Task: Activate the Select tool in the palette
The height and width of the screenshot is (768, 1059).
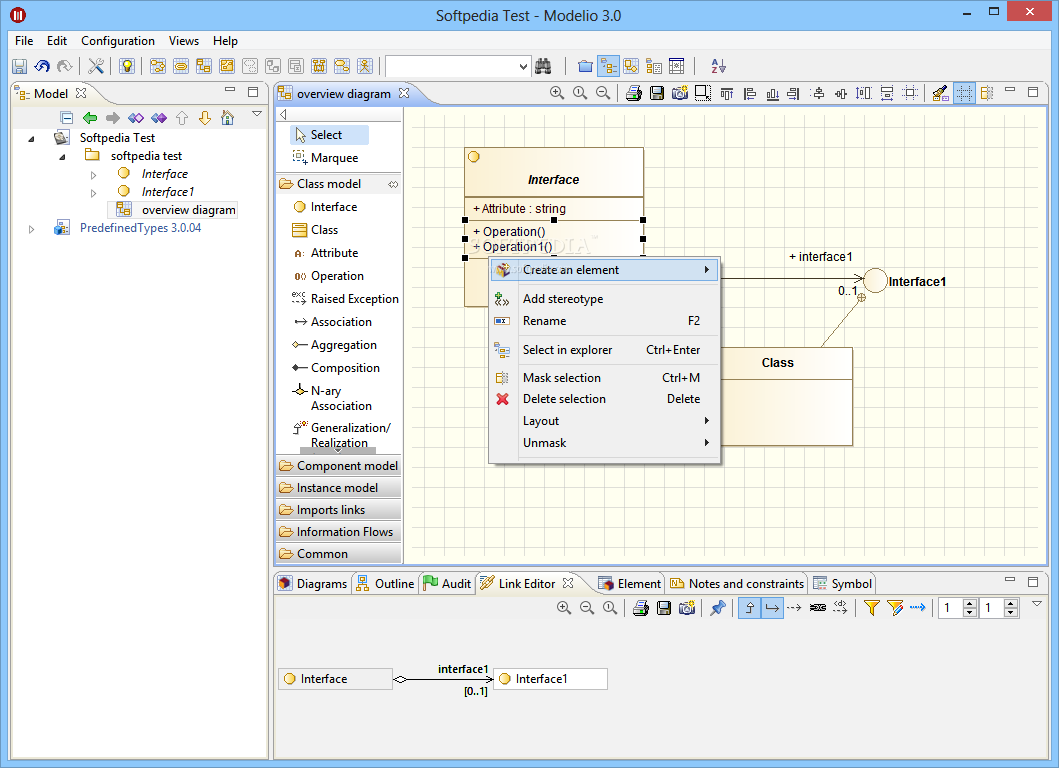Action: pyautogui.click(x=330, y=134)
